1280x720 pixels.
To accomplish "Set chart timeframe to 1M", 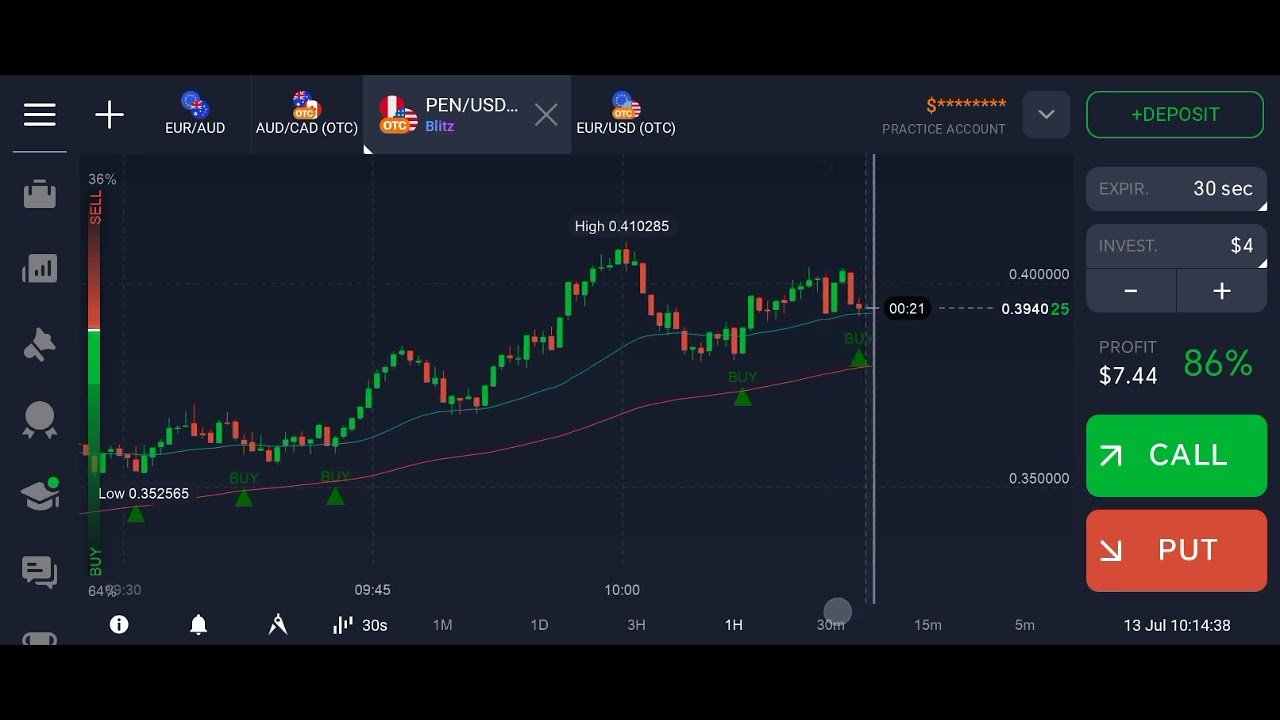I will click(442, 625).
